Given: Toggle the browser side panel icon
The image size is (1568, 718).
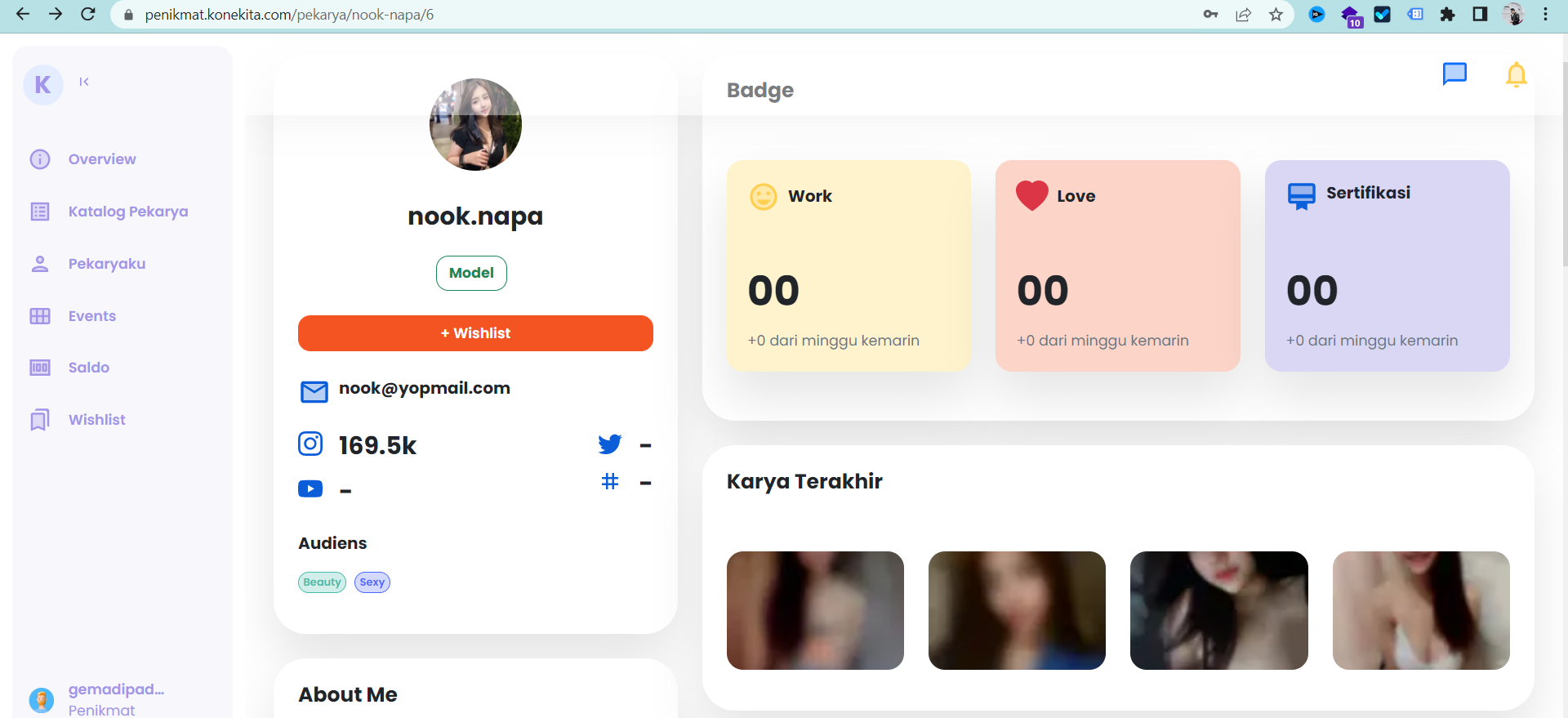Looking at the screenshot, I should [x=1480, y=14].
